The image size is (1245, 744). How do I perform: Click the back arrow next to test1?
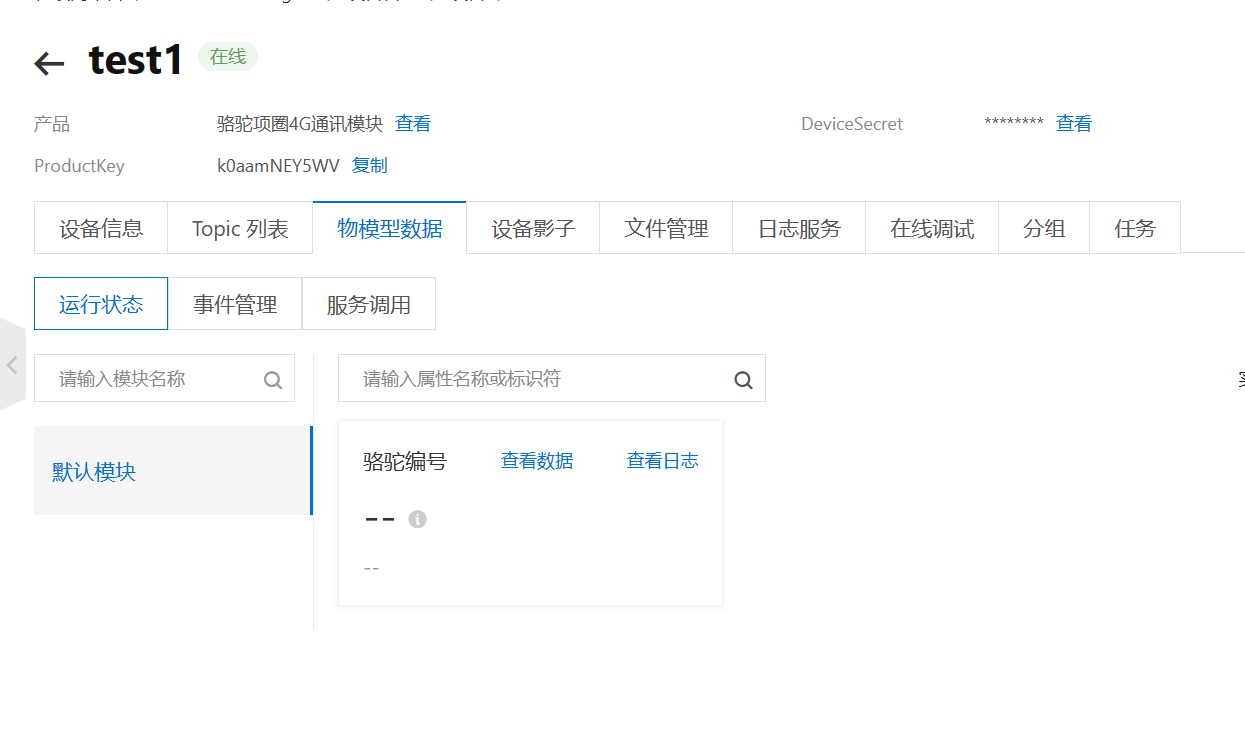49,63
